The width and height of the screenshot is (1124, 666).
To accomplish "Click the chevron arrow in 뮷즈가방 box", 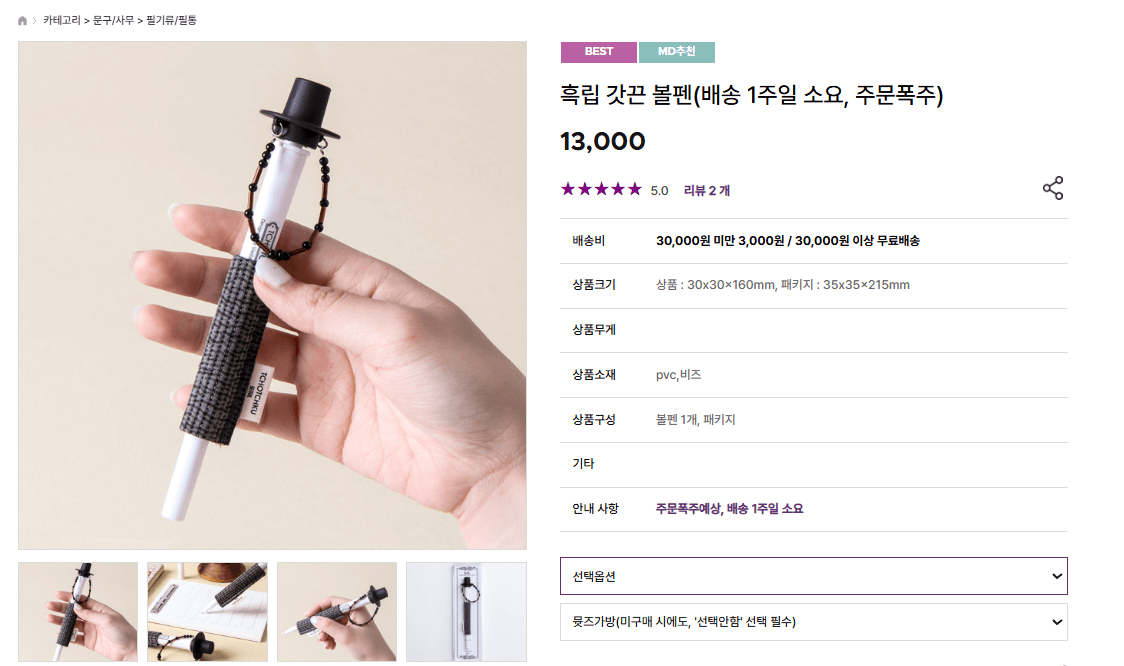I will pos(1057,622).
